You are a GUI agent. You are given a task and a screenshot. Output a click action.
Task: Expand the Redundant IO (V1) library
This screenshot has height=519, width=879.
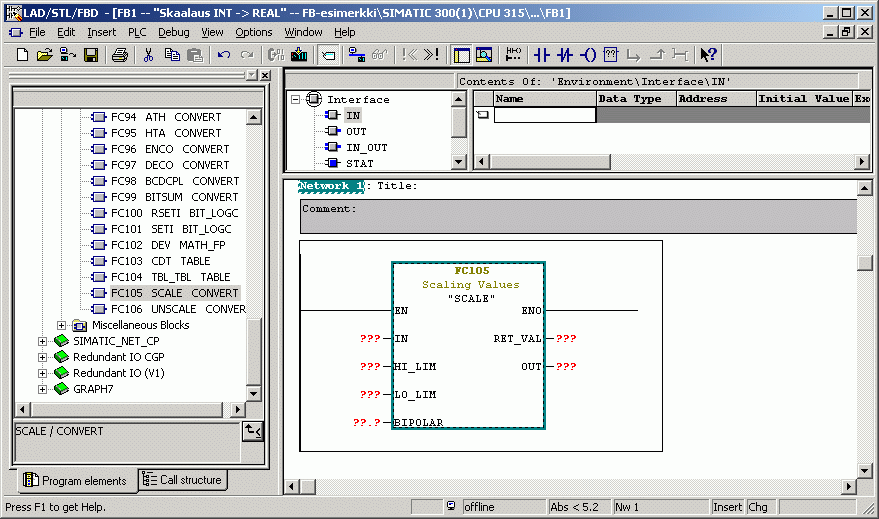click(x=42, y=373)
